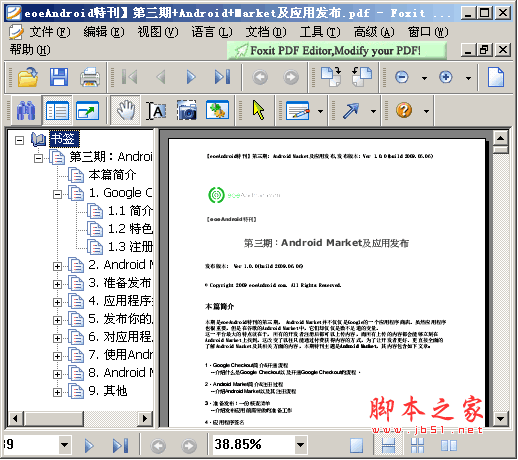The height and width of the screenshot is (460, 518).
Task: Click the image tool icon
Action: pyautogui.click(x=217, y=110)
